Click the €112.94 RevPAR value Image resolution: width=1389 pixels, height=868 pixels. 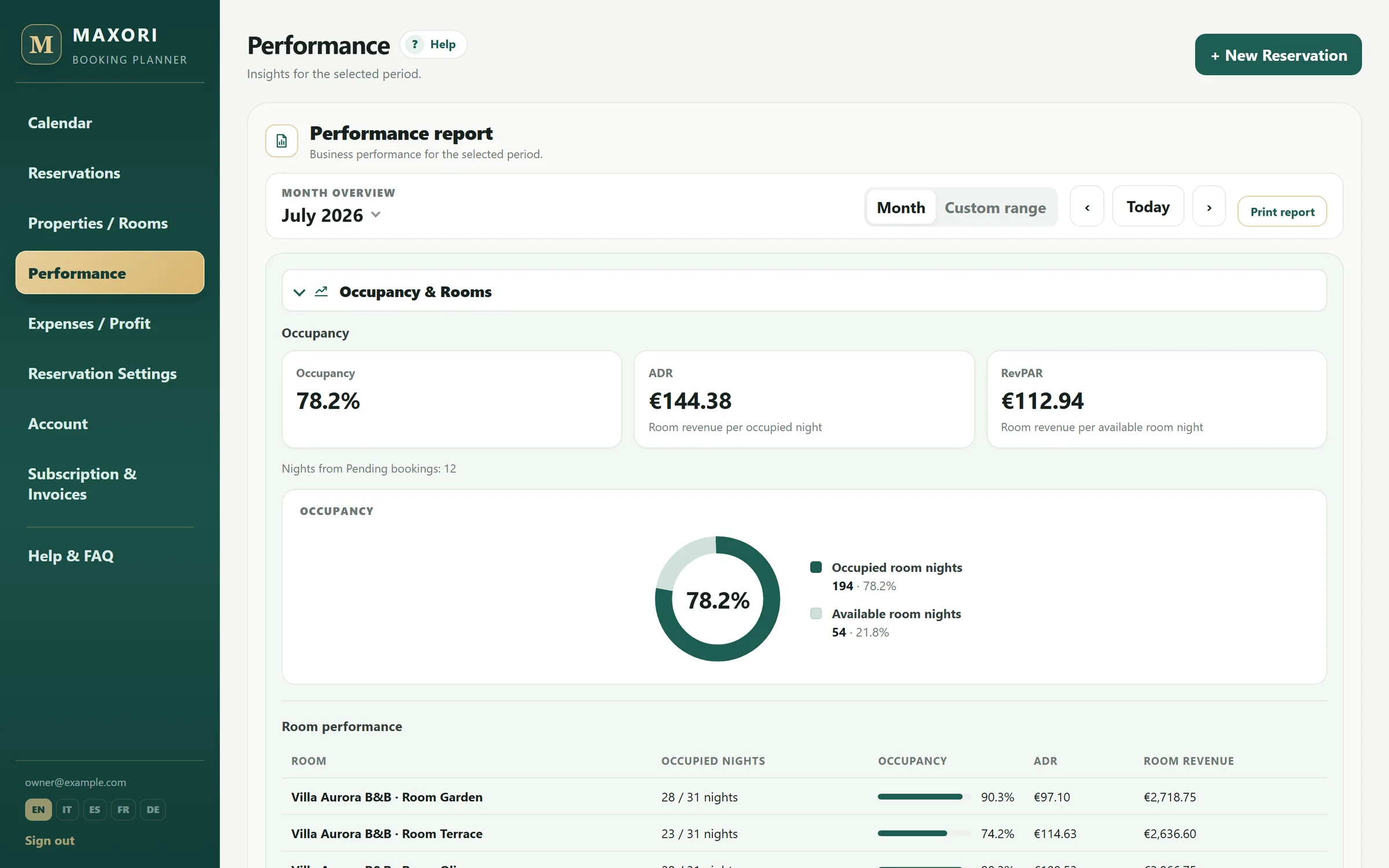click(1042, 401)
